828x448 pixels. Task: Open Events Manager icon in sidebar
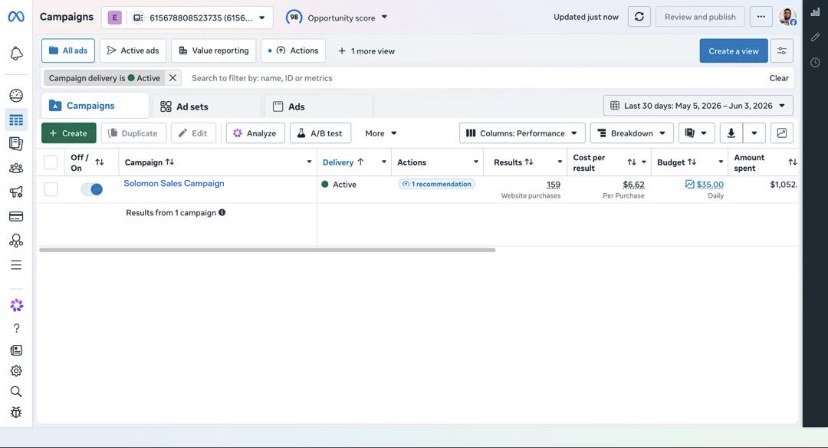[16, 241]
